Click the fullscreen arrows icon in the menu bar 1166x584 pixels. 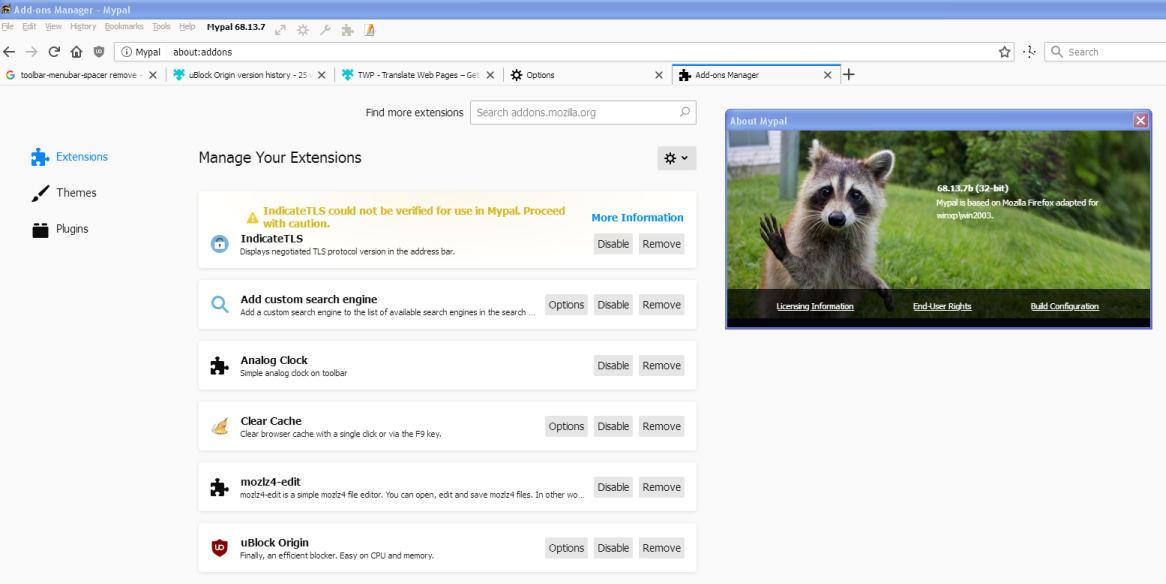280,31
